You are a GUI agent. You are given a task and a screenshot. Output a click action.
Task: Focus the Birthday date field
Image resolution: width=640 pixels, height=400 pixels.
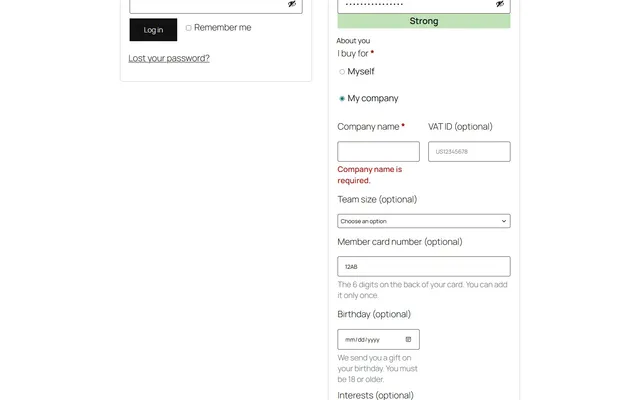[x=378, y=340]
